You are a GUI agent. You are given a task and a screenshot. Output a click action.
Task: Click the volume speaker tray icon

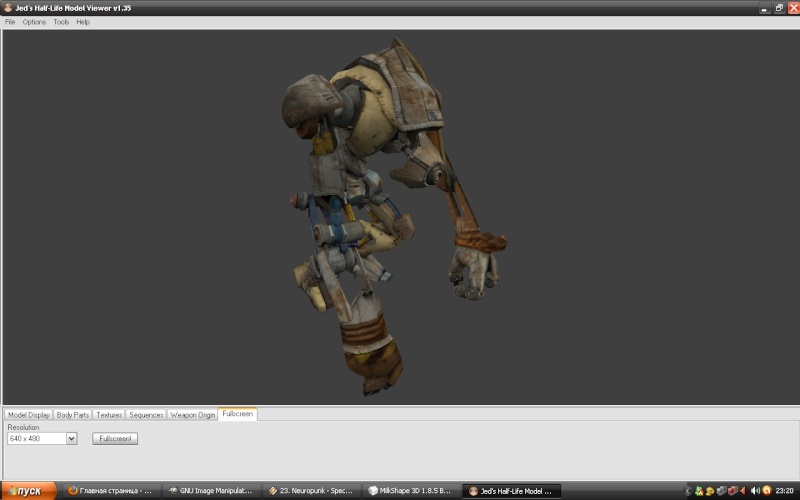point(755,491)
